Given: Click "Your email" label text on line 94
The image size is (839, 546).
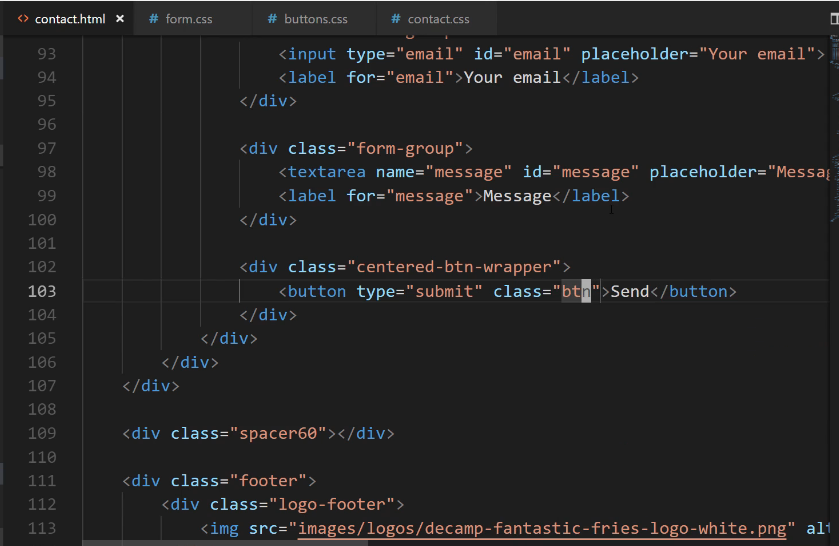Looking at the screenshot, I should tap(512, 78).
